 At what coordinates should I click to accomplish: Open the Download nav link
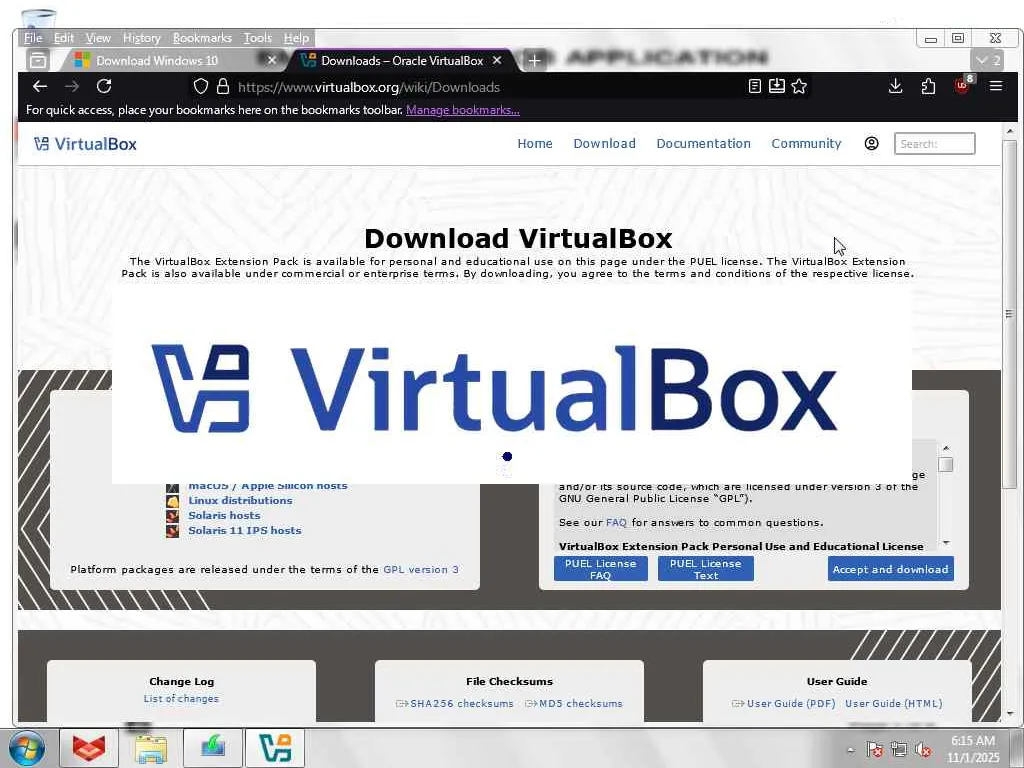point(604,144)
